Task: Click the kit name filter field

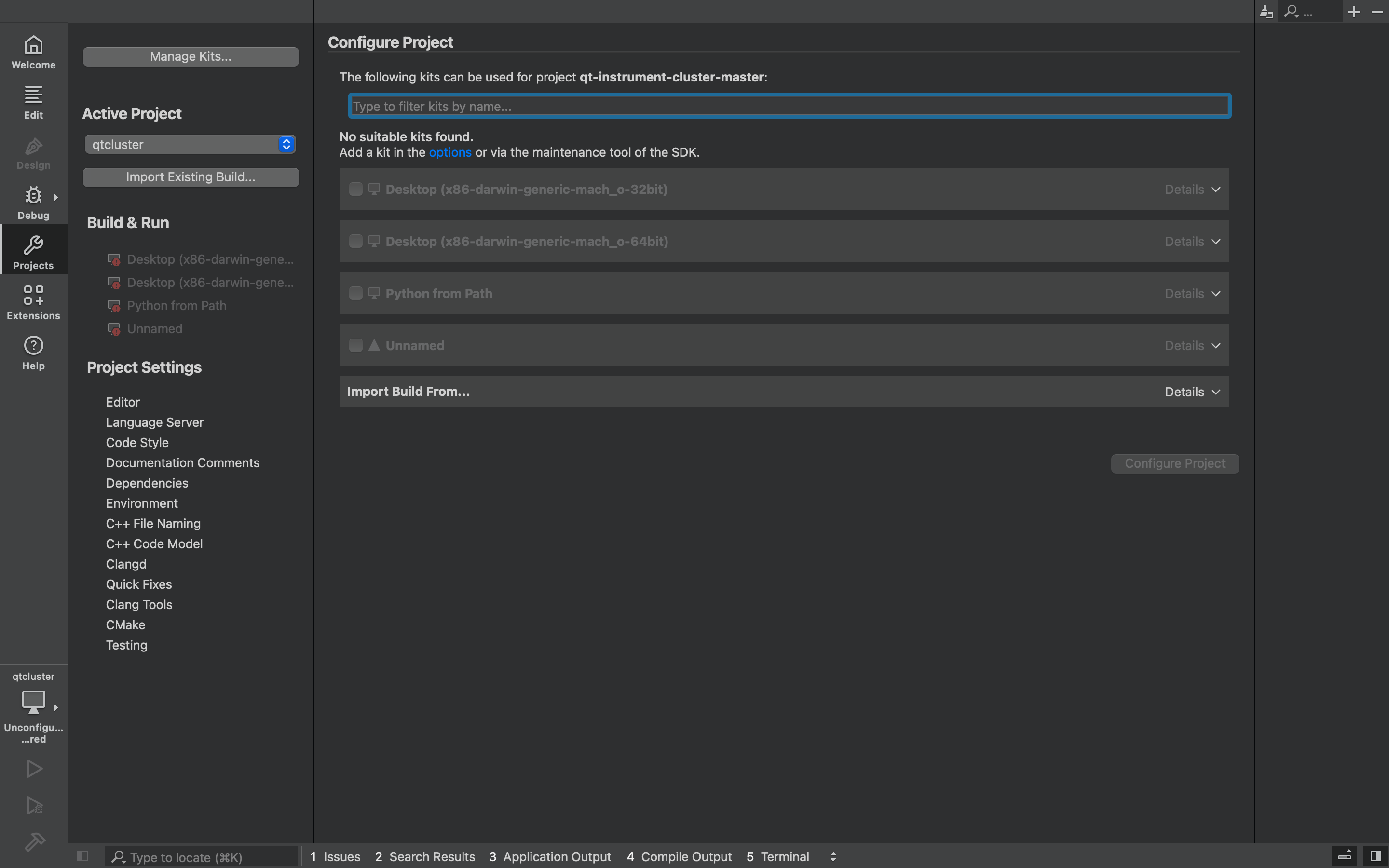Action: point(789,106)
